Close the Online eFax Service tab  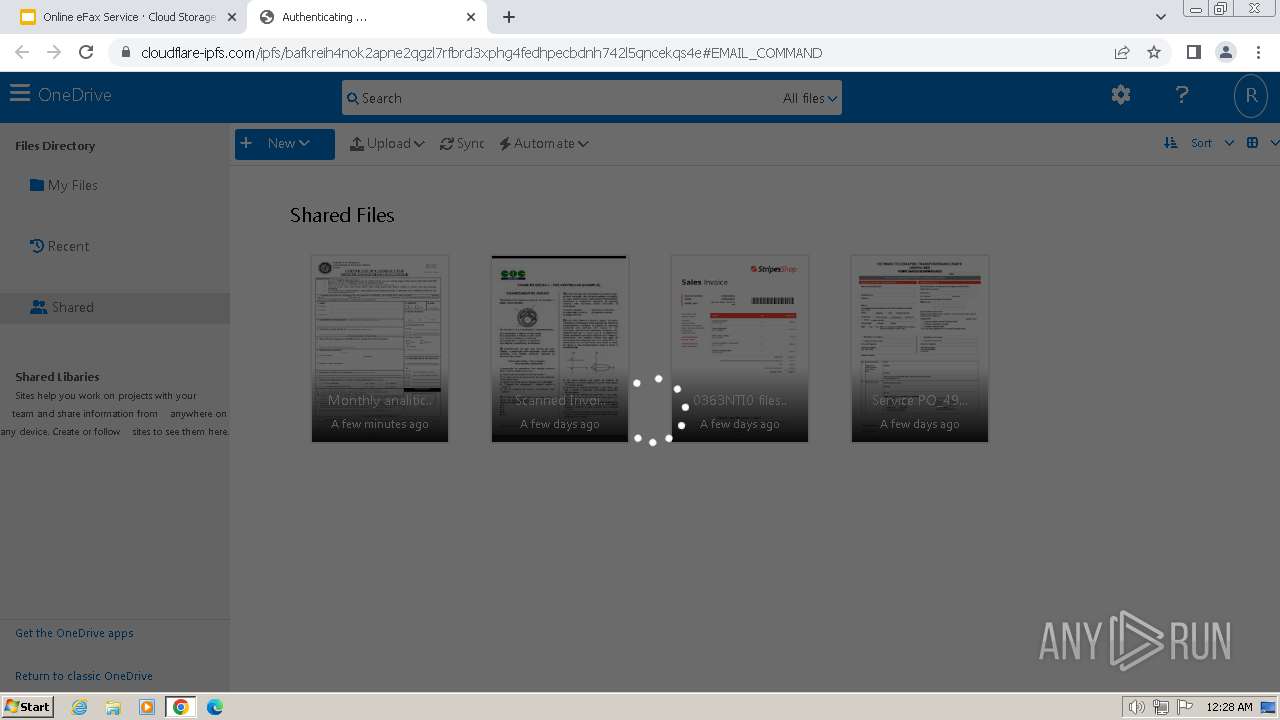[x=232, y=17]
